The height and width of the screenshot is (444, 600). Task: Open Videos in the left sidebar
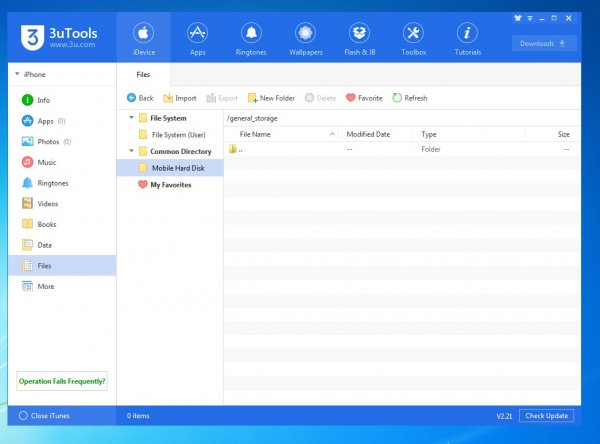47,203
